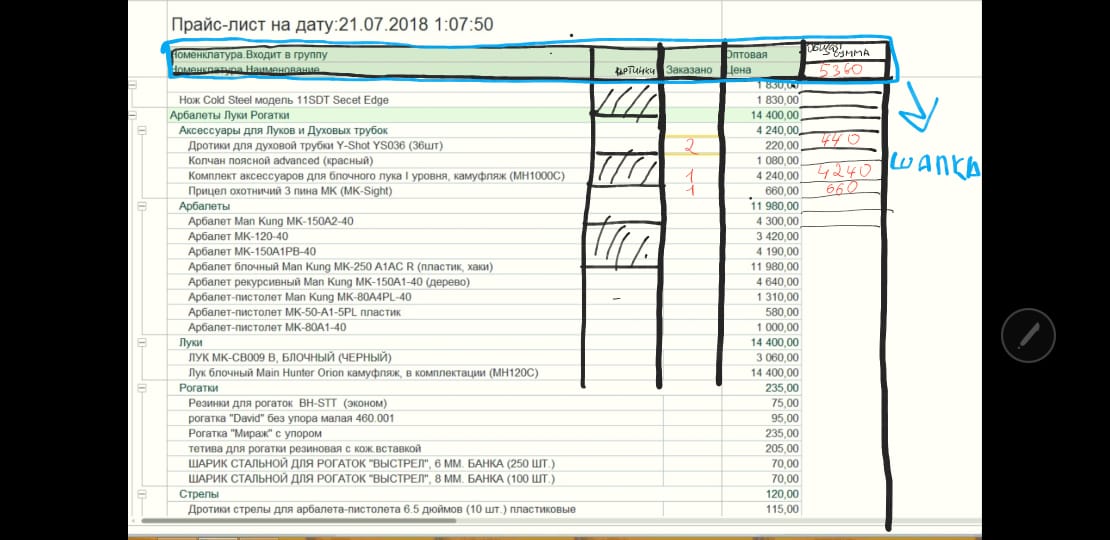Click the Прайс-лист на дату title

pos(331,24)
